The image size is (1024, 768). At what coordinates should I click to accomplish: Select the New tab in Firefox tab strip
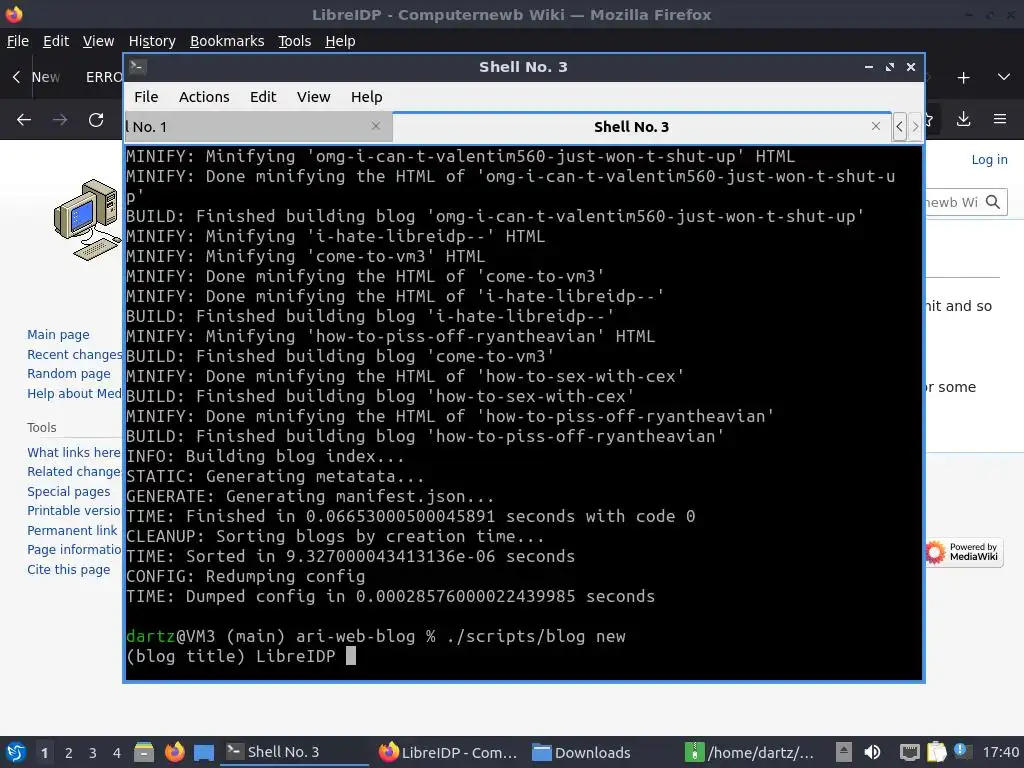tap(46, 77)
